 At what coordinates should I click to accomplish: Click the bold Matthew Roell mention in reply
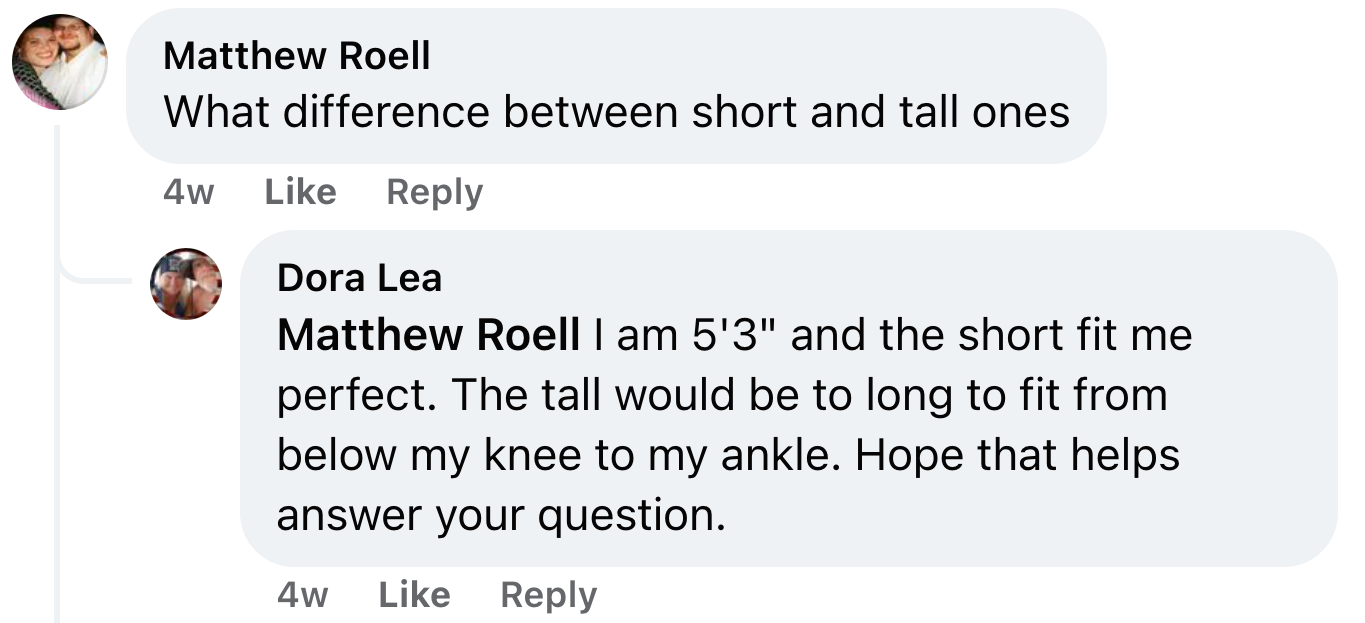point(428,335)
